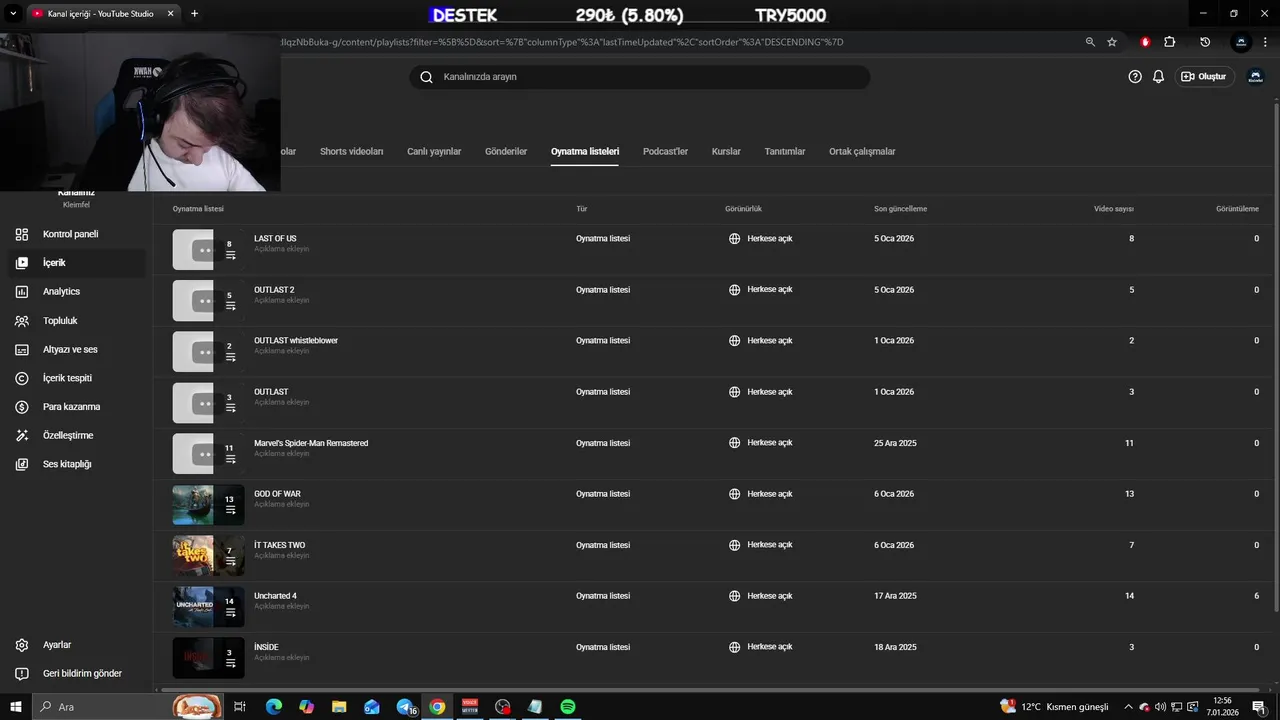Open the OUTLAST whistleblower playlist title

click(x=296, y=341)
